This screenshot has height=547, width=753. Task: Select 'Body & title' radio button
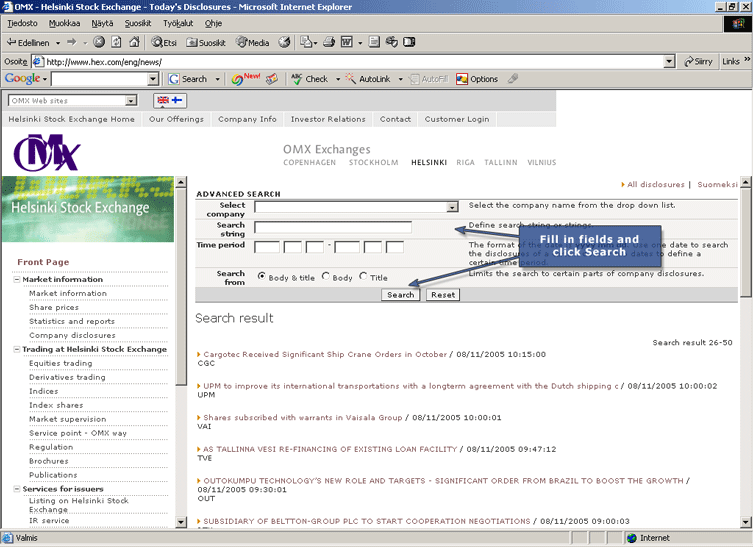click(262, 276)
